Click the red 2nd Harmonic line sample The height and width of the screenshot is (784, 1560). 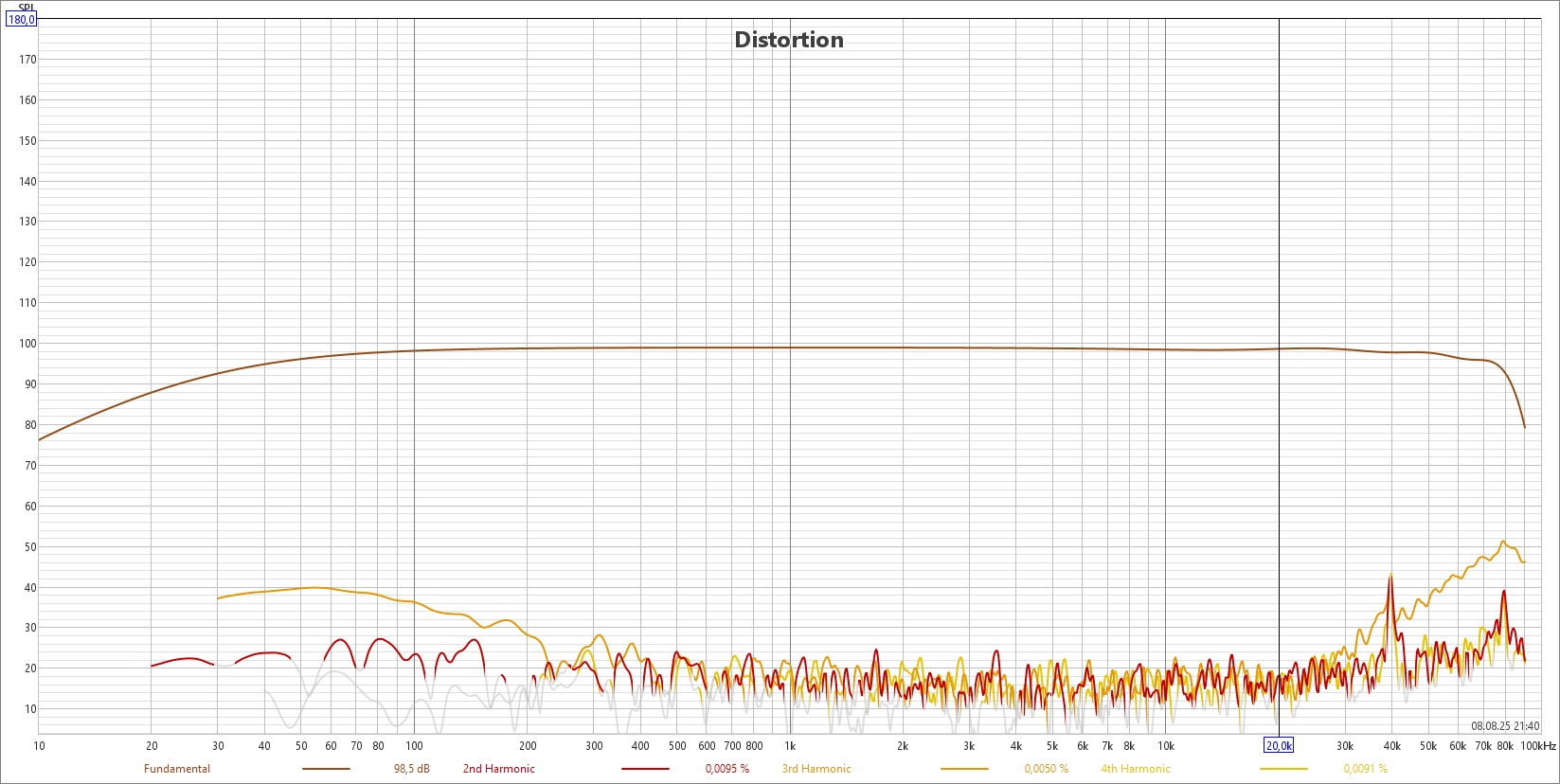click(646, 769)
